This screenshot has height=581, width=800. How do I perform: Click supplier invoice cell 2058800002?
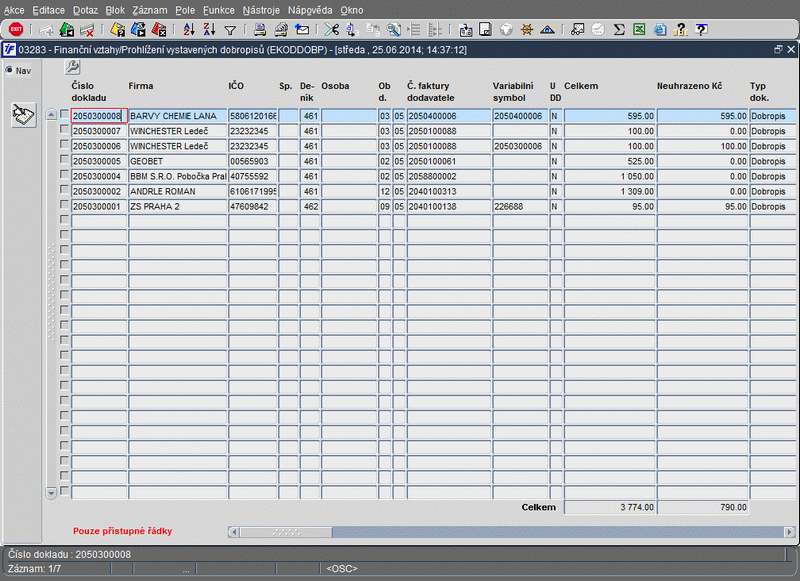449,176
